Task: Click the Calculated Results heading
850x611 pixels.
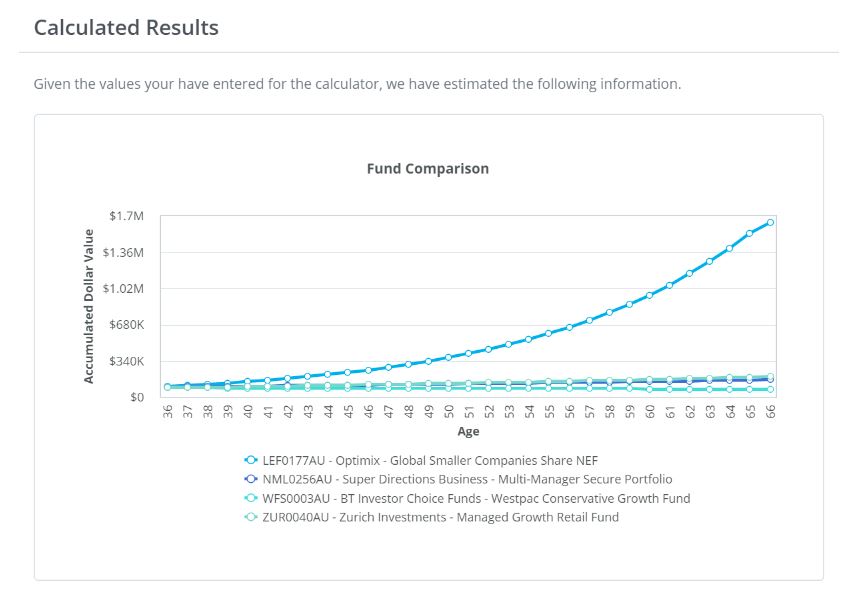Action: [126, 27]
